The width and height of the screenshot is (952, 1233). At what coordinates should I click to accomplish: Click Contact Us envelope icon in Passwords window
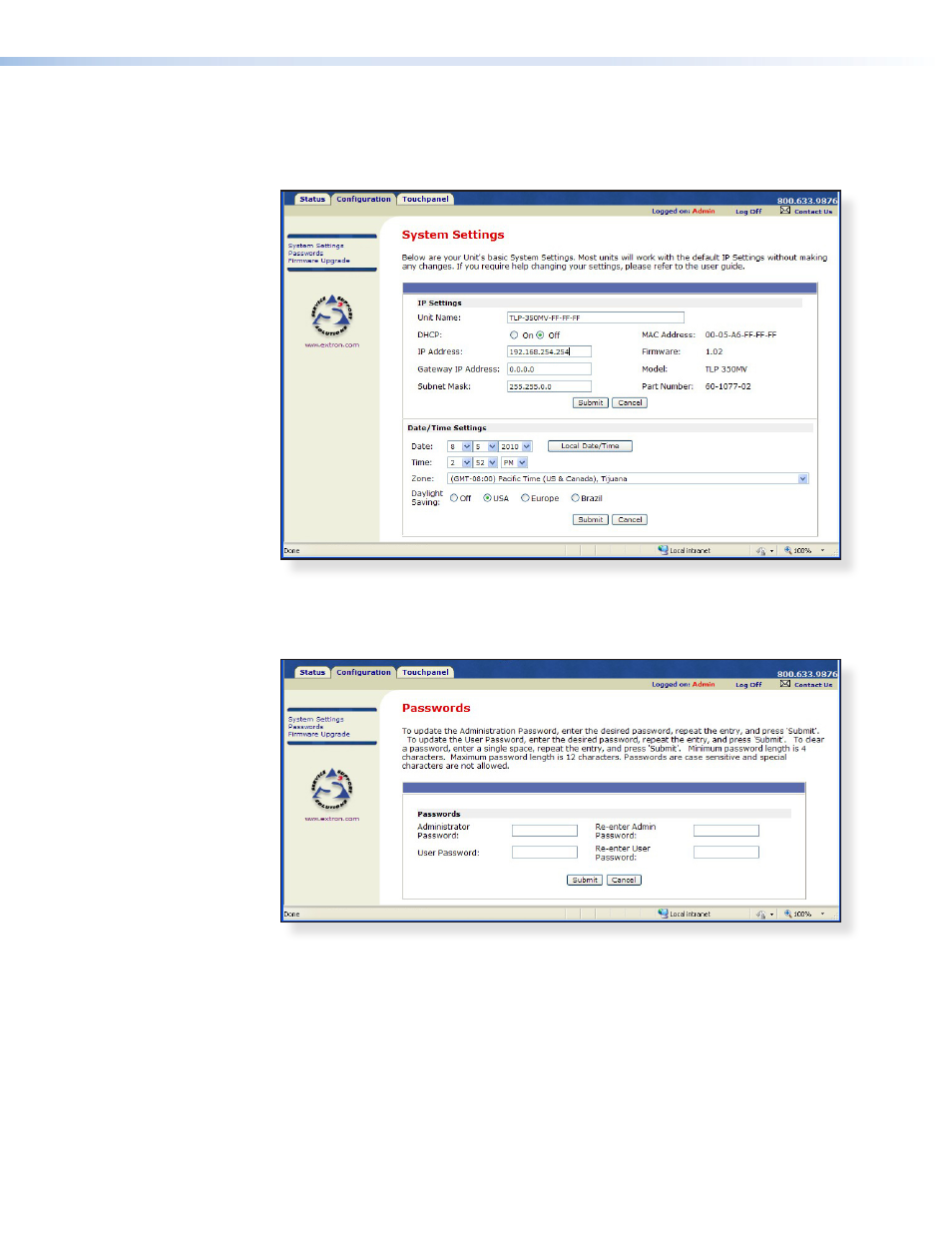click(785, 684)
